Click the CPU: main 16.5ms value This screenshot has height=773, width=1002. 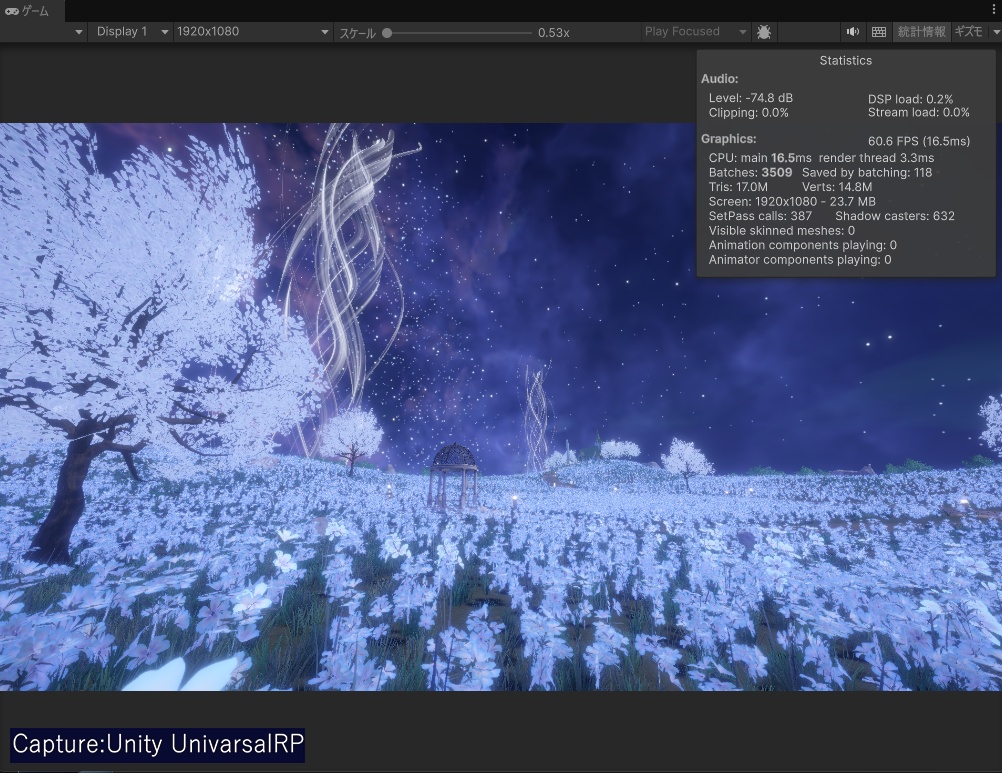pyautogui.click(x=760, y=158)
